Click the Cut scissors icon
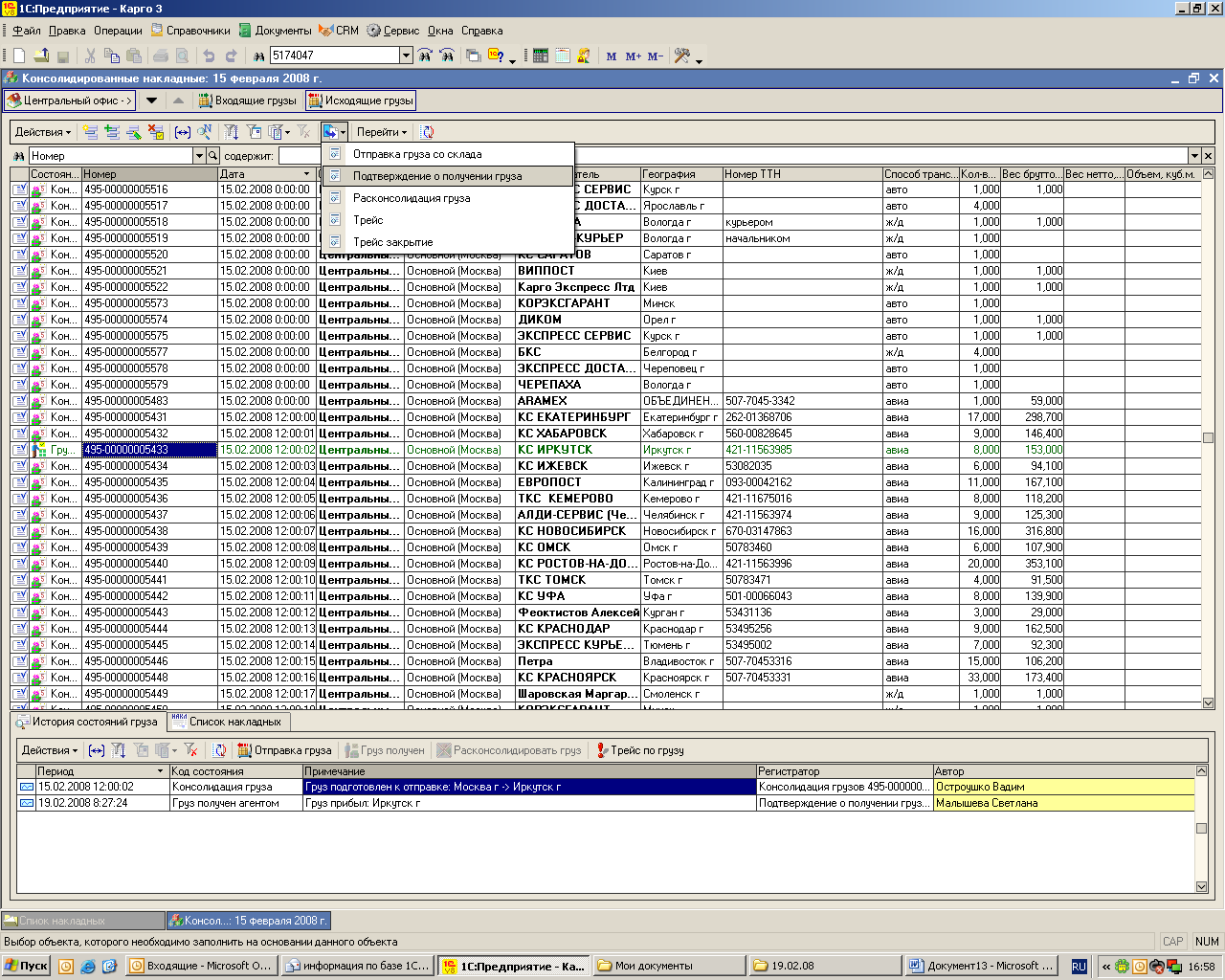The height and width of the screenshot is (980, 1225). pos(91,56)
